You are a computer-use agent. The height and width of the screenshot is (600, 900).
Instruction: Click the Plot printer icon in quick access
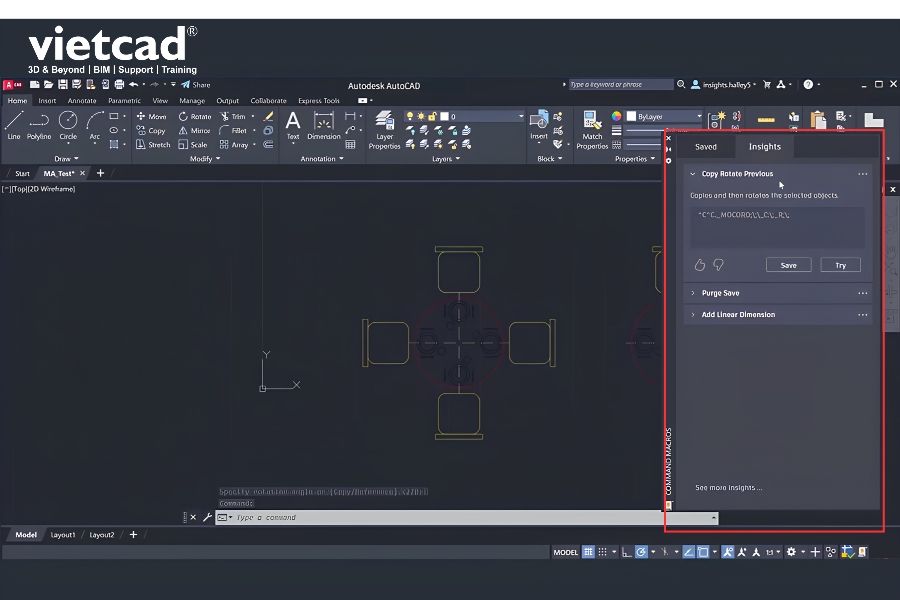119,84
